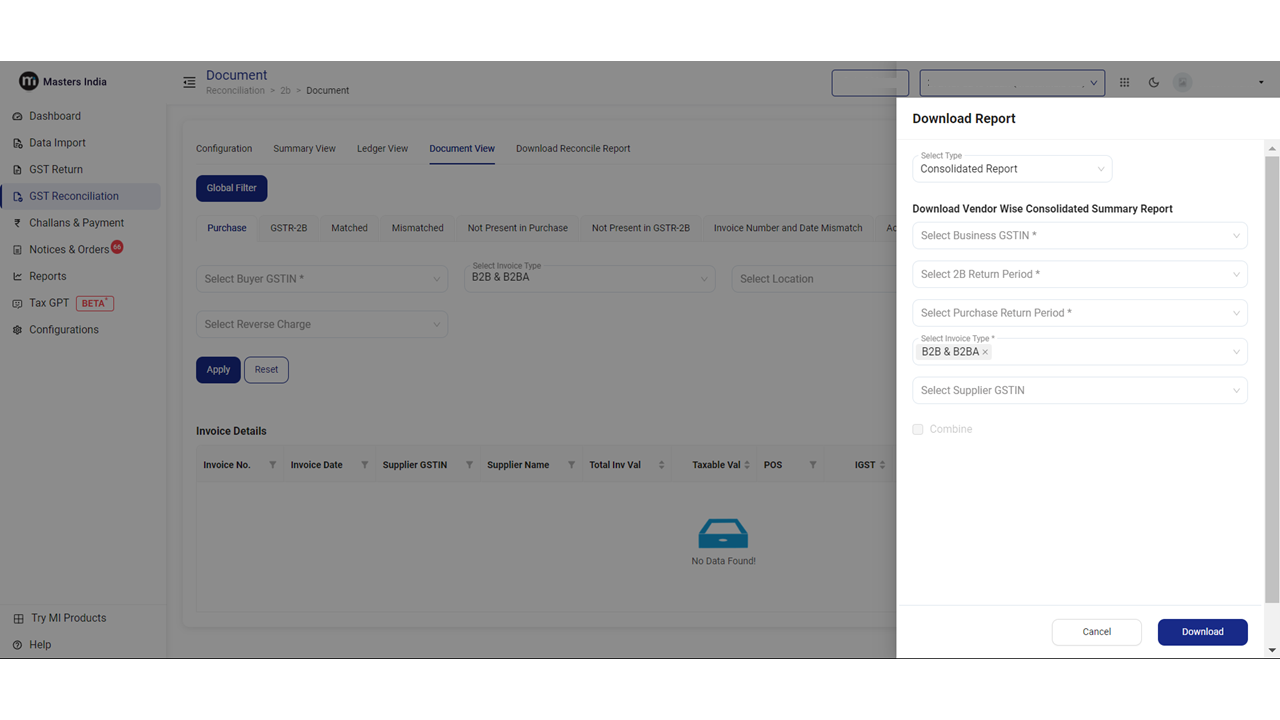Image resolution: width=1280 pixels, height=720 pixels.
Task: Open Notices & Orders in sidebar
Action: (x=69, y=249)
